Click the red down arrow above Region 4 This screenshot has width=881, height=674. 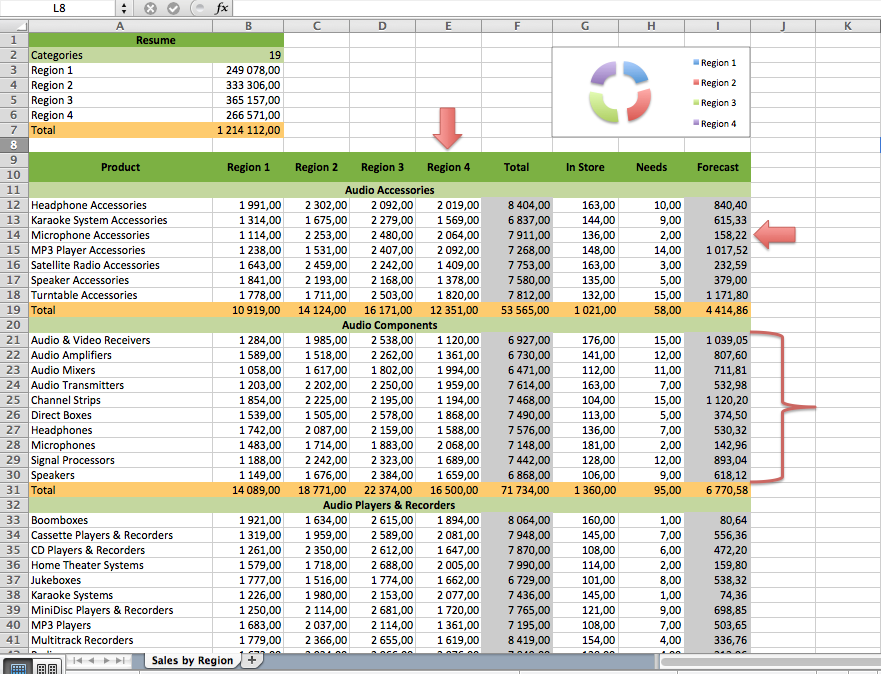click(x=448, y=128)
